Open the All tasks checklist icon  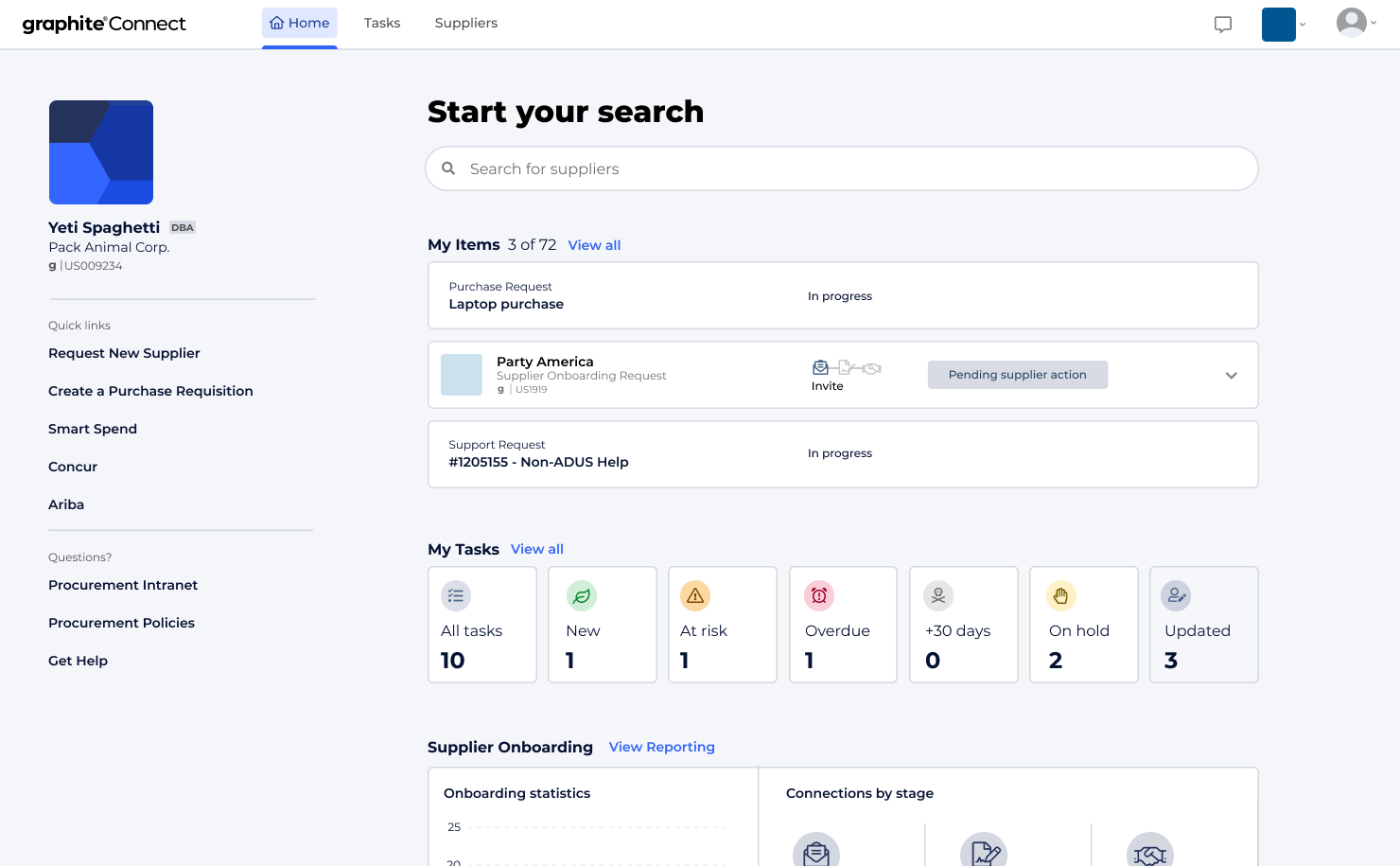[x=456, y=595]
